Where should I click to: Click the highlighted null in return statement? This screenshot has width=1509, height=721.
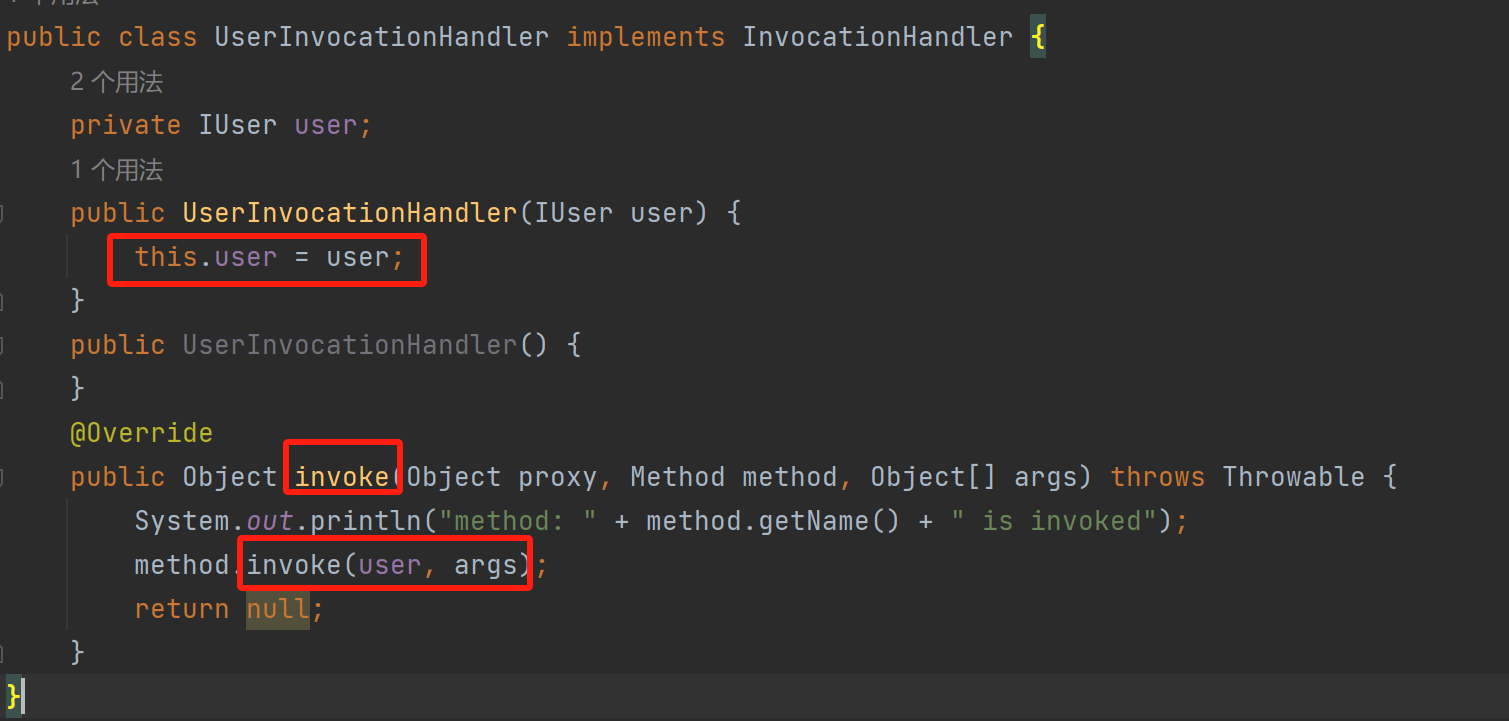[278, 609]
